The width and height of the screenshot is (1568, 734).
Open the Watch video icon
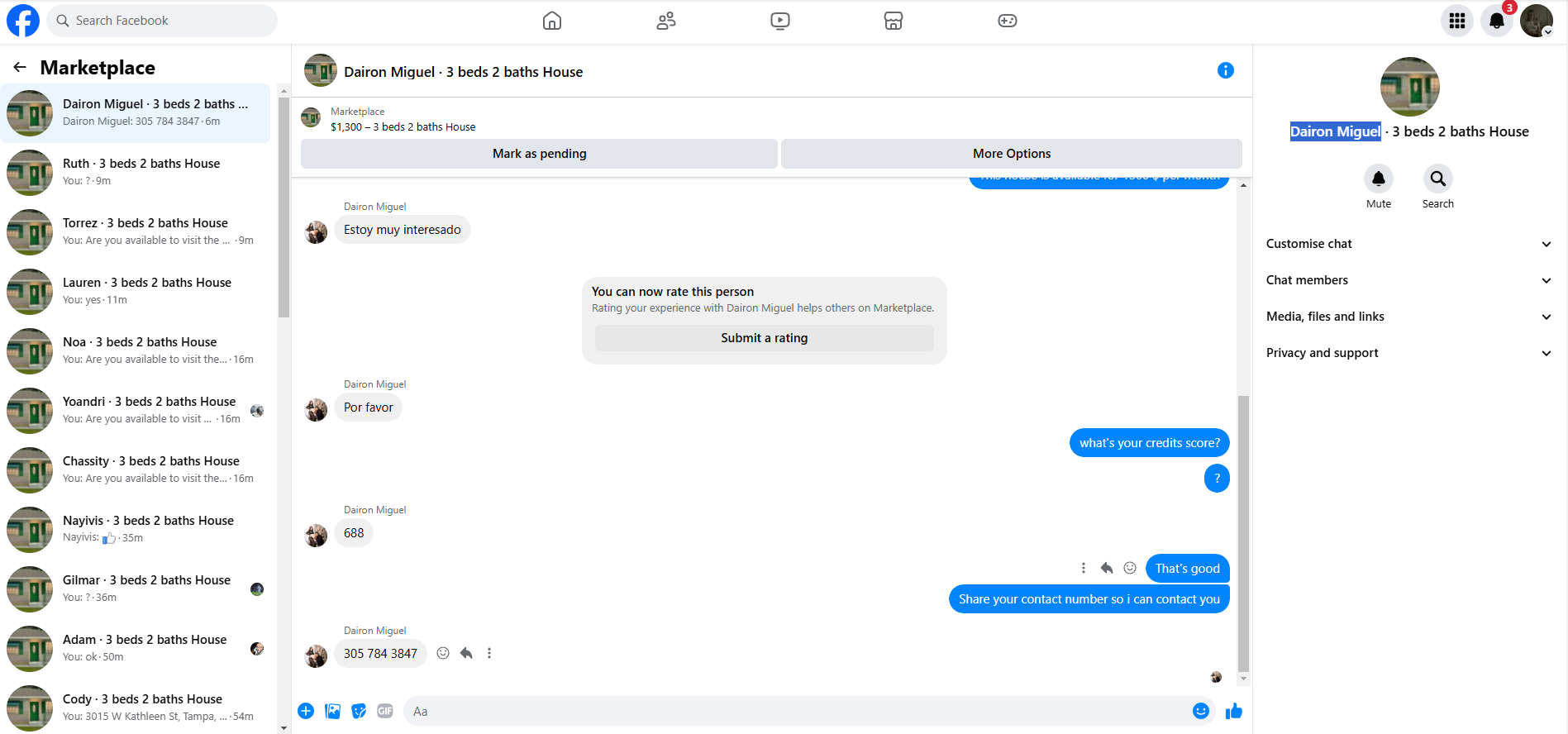[x=780, y=21]
